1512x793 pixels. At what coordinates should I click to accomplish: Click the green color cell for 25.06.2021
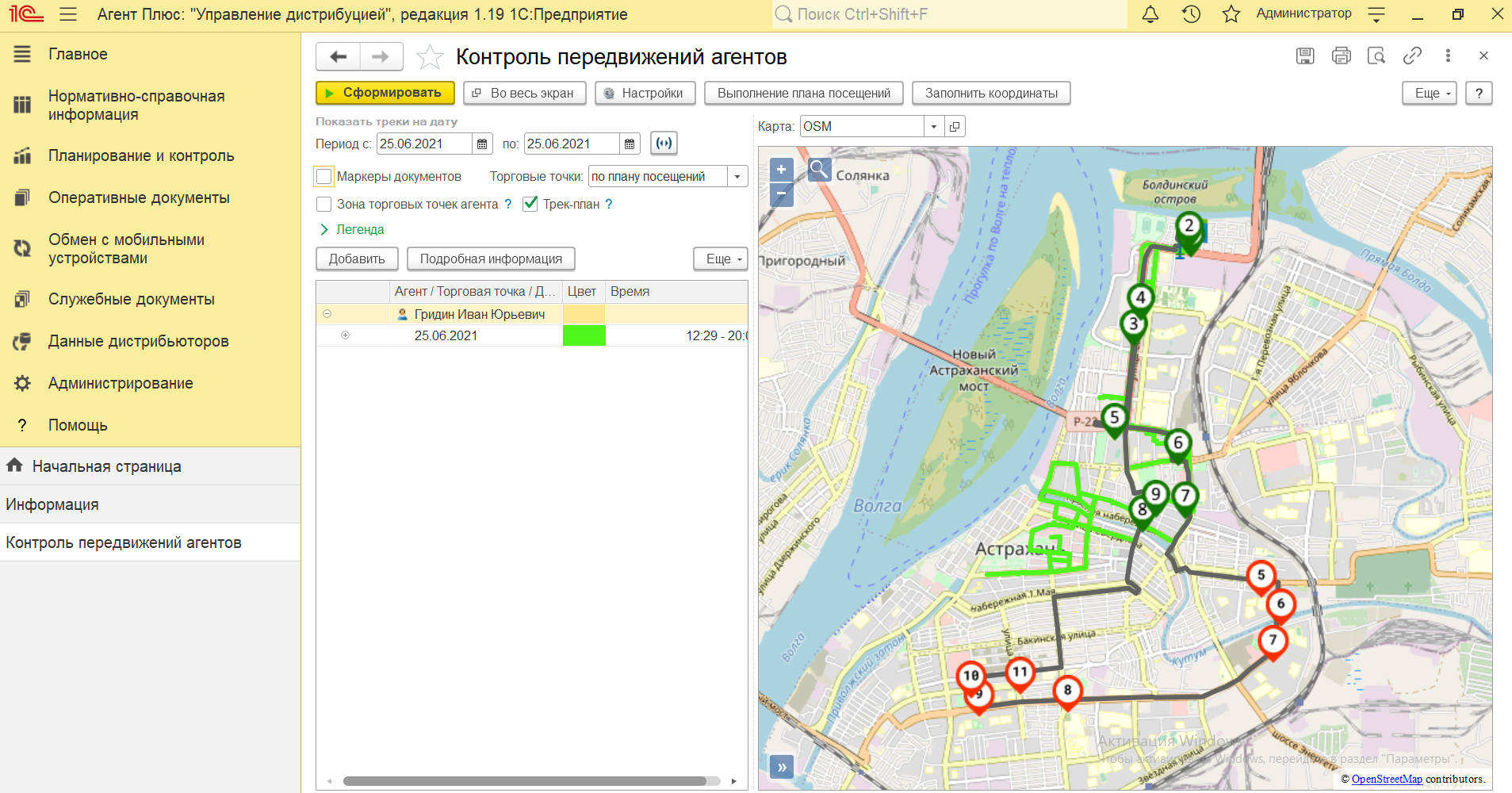[584, 335]
